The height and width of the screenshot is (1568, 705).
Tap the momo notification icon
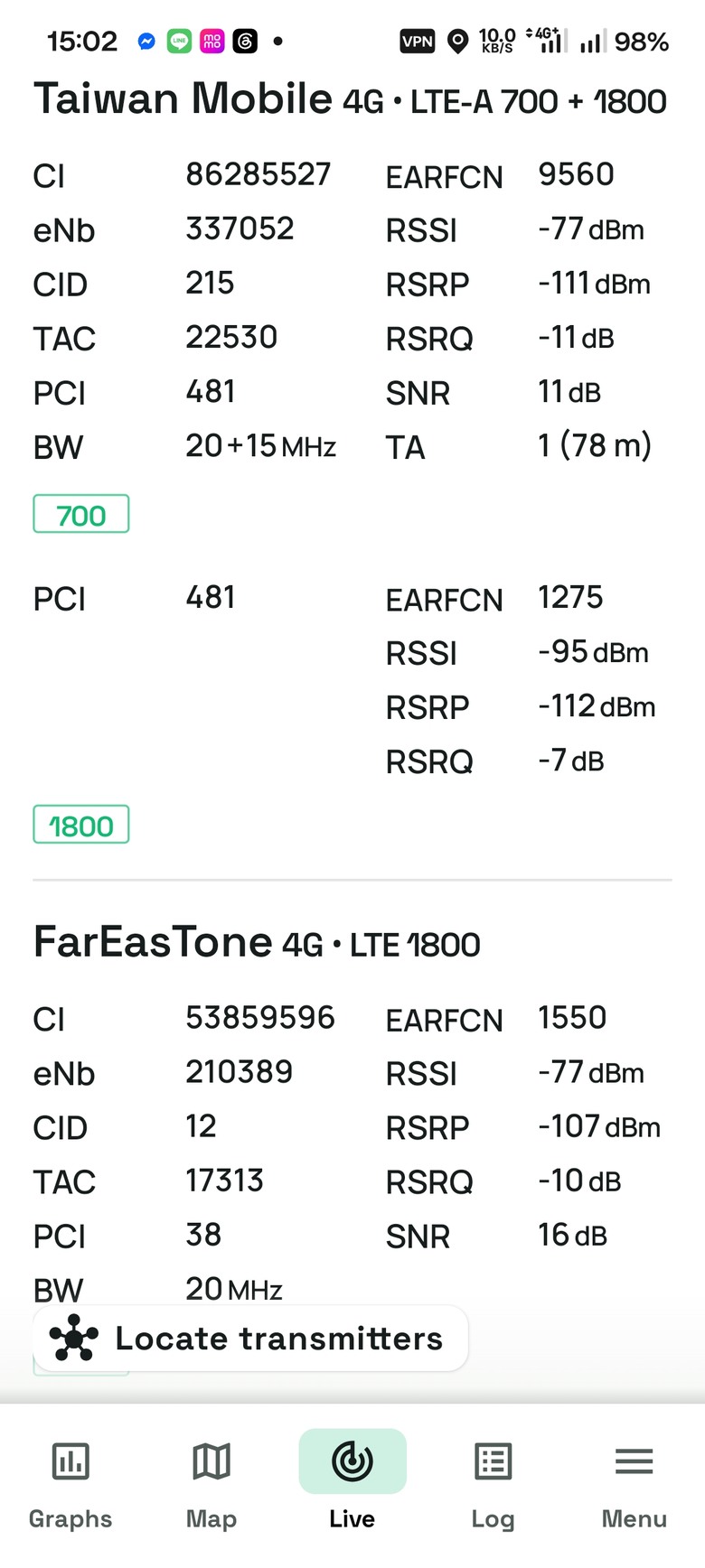(212, 42)
